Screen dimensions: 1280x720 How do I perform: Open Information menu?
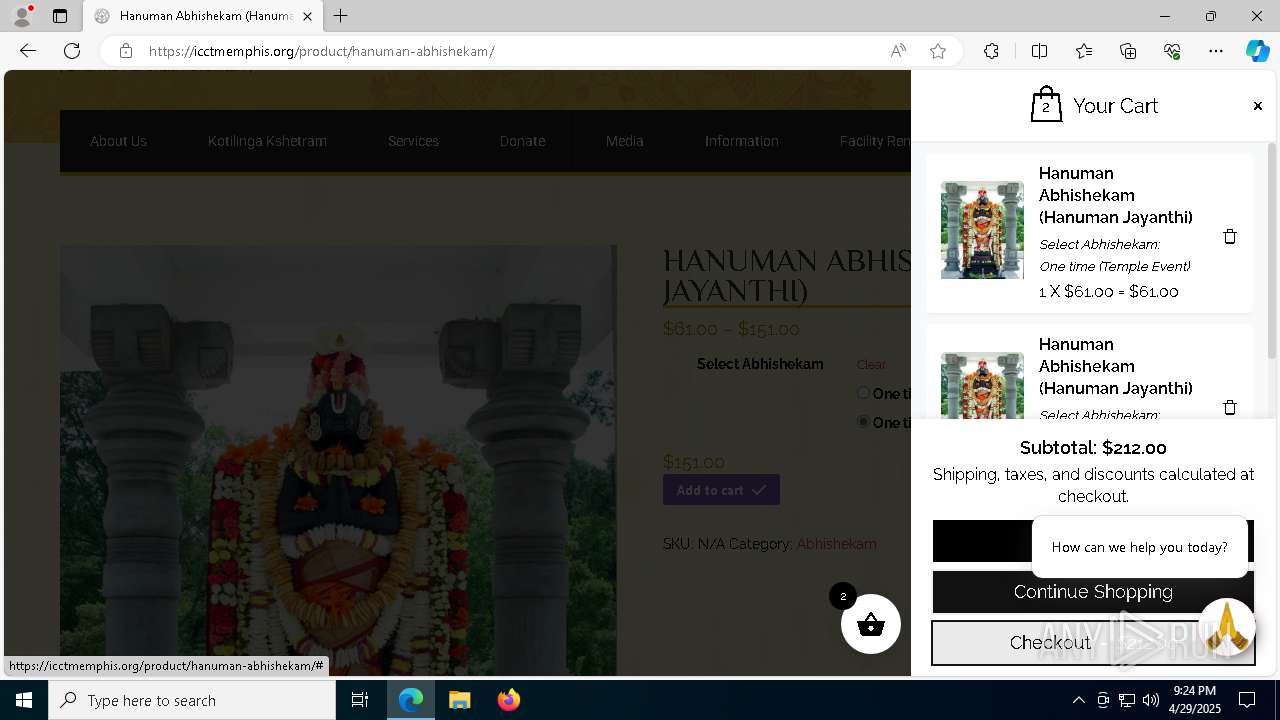click(x=741, y=141)
